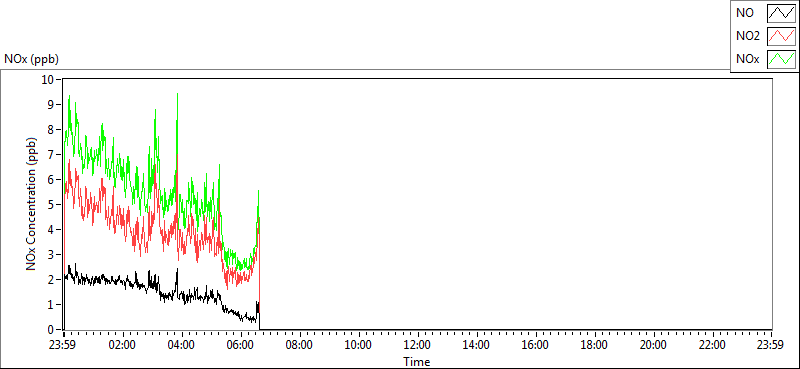The width and height of the screenshot is (800, 369).
Task: Click the 18:00 time axis label
Action: coord(594,344)
